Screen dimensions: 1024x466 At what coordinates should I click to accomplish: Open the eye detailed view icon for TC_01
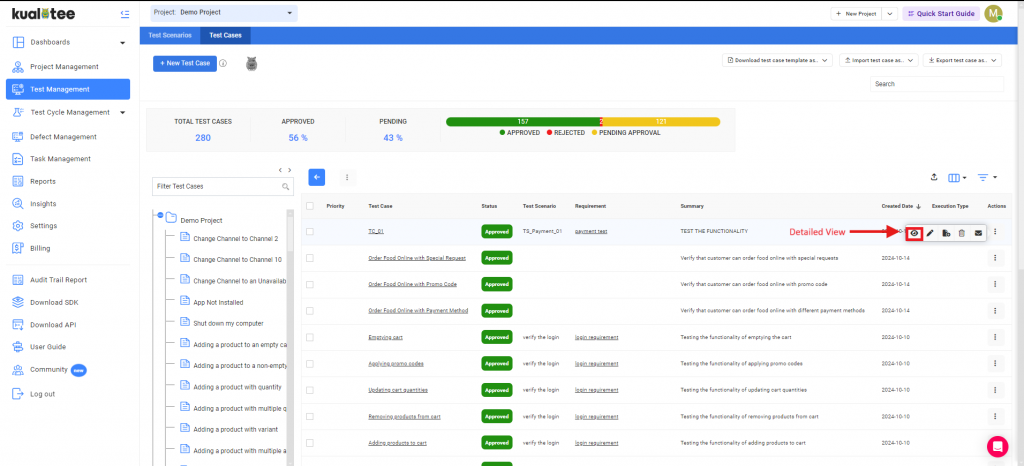coord(914,233)
